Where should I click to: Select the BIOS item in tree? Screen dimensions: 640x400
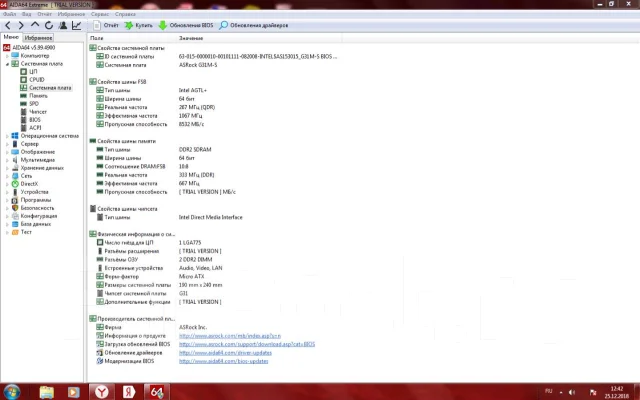point(35,120)
